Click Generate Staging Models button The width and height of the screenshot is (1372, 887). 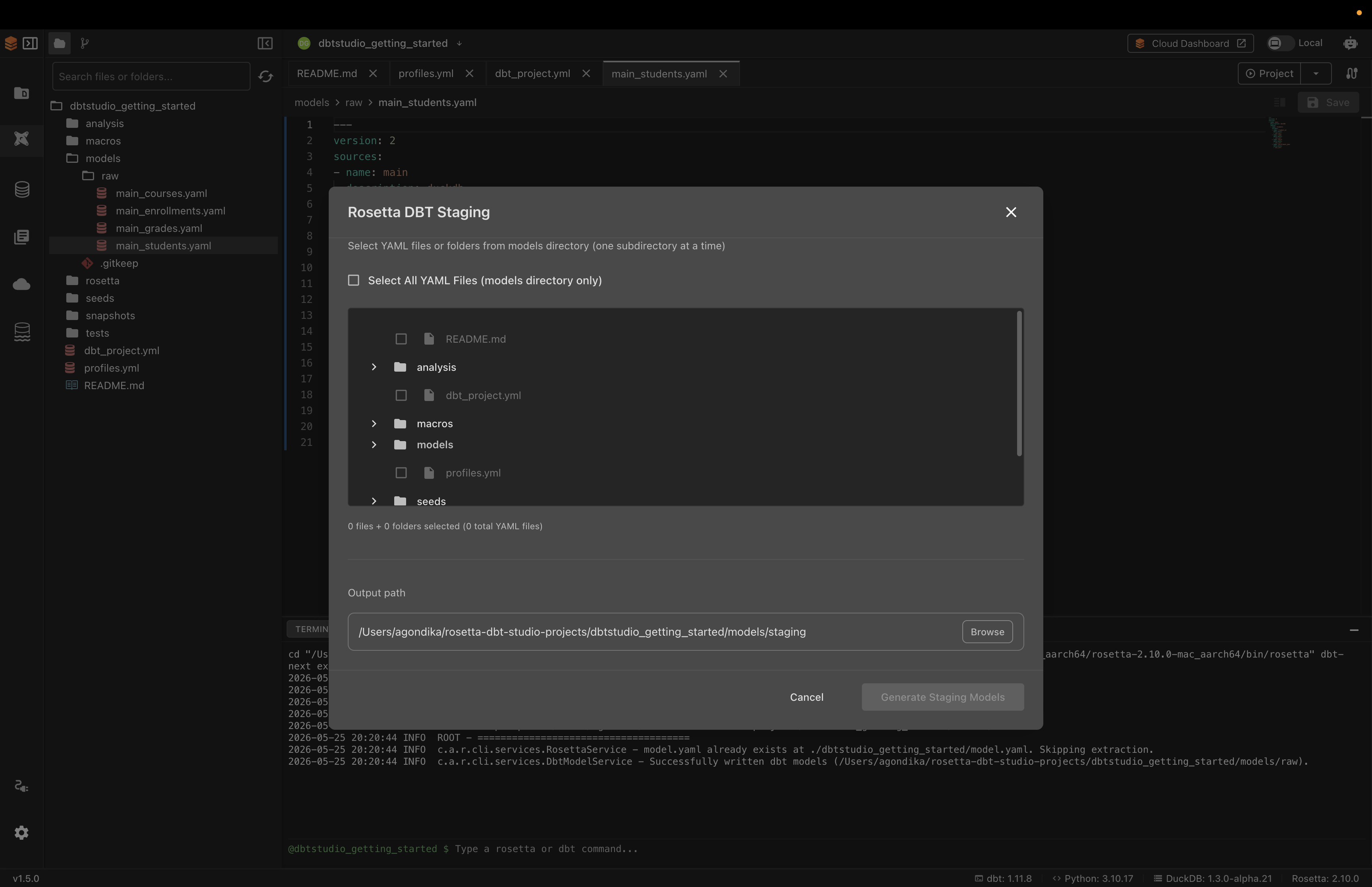[x=942, y=697]
